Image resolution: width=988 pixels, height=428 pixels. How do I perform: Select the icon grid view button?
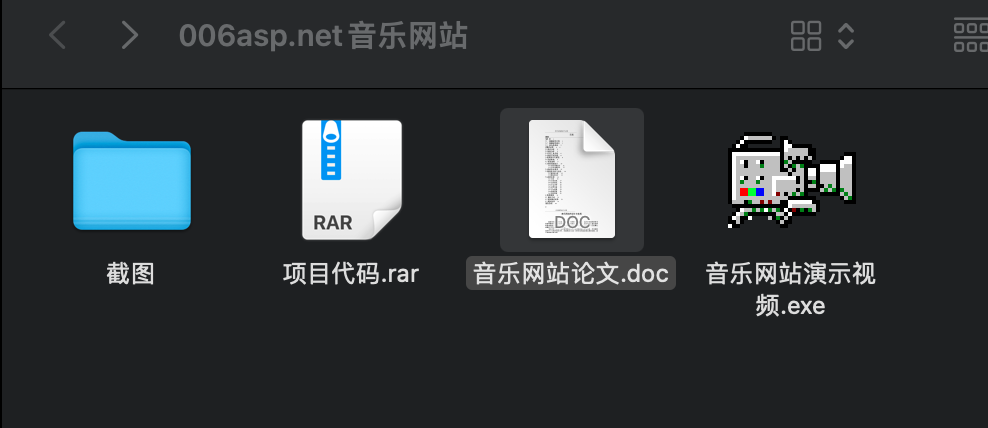[x=806, y=35]
